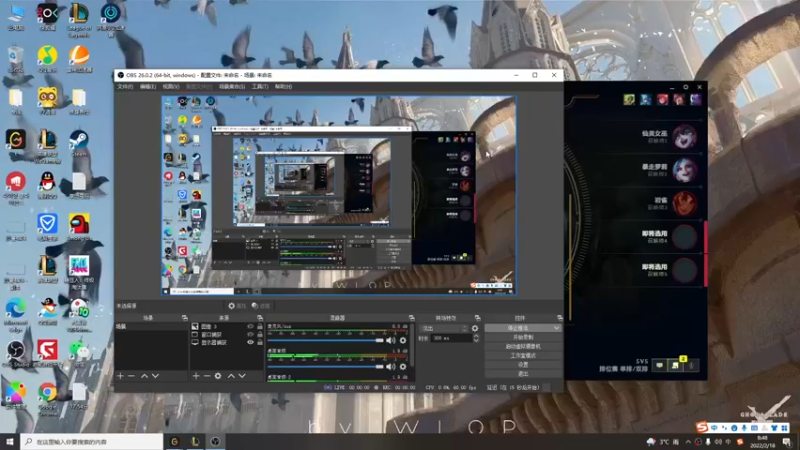Screen dimensions: 800x450
Task: Toggle visibility of the display capture source
Action: [x=250, y=343]
